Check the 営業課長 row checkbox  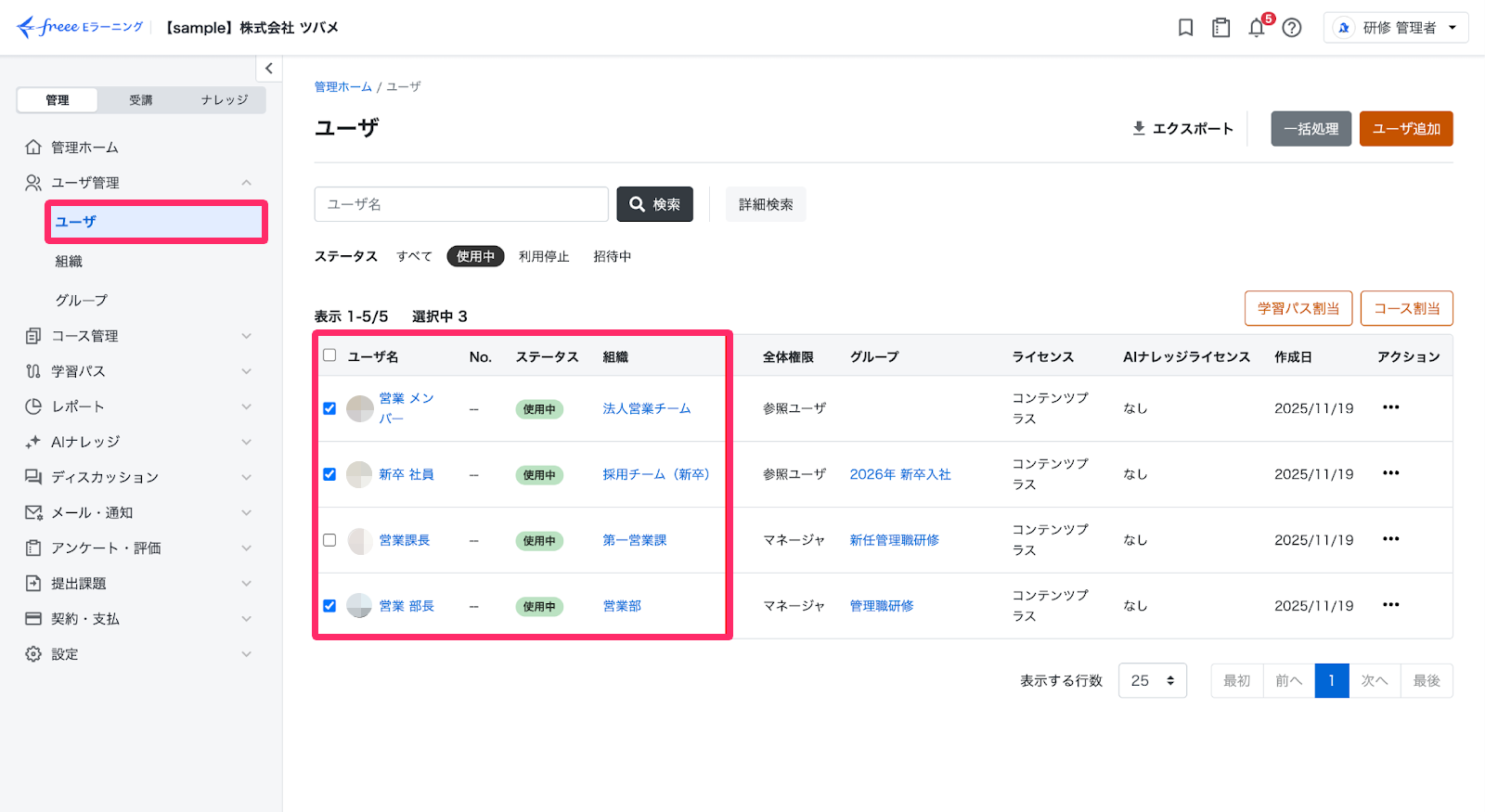pos(329,540)
